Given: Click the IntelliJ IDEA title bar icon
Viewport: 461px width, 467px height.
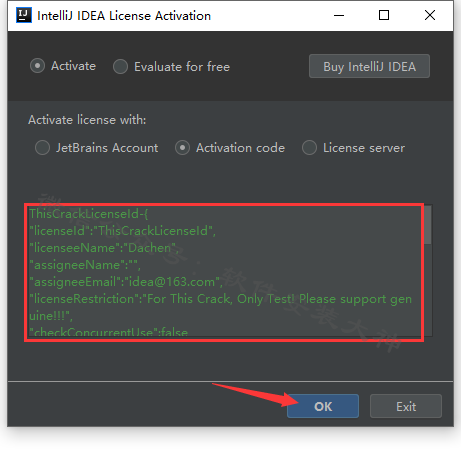Looking at the screenshot, I should (x=24, y=15).
